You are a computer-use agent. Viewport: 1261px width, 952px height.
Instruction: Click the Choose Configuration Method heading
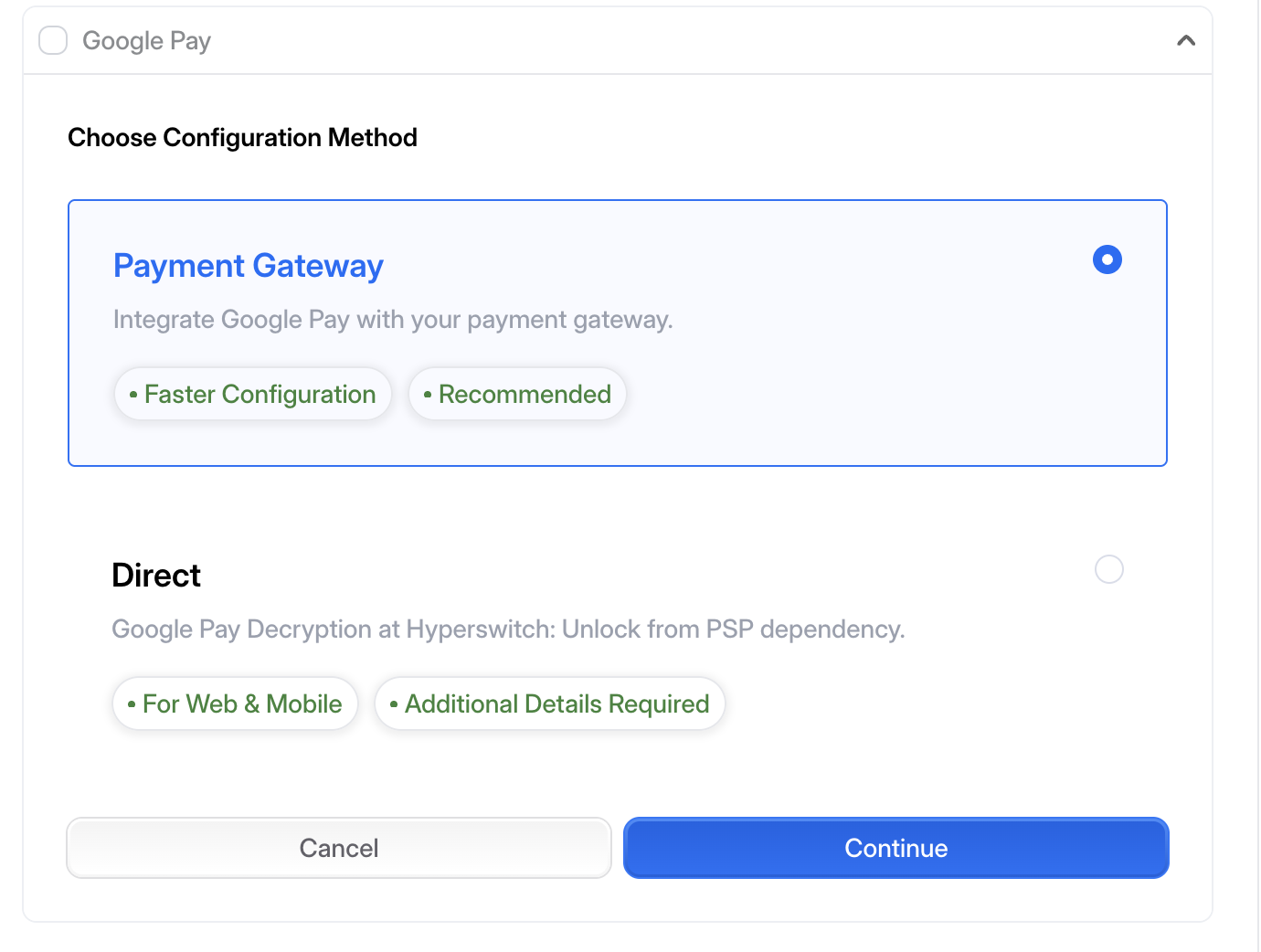click(242, 138)
